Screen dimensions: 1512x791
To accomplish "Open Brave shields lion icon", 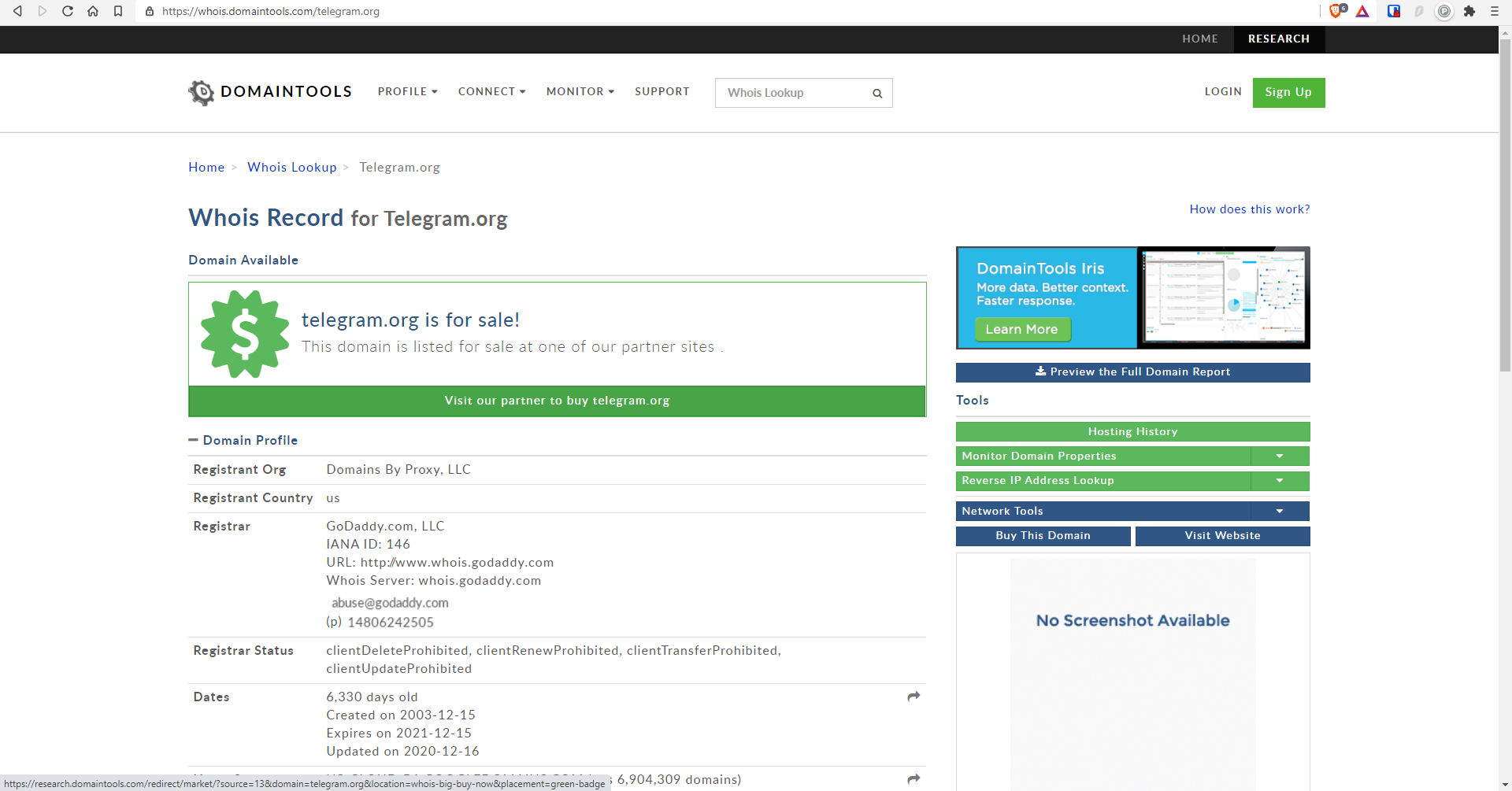I will [x=1336, y=11].
